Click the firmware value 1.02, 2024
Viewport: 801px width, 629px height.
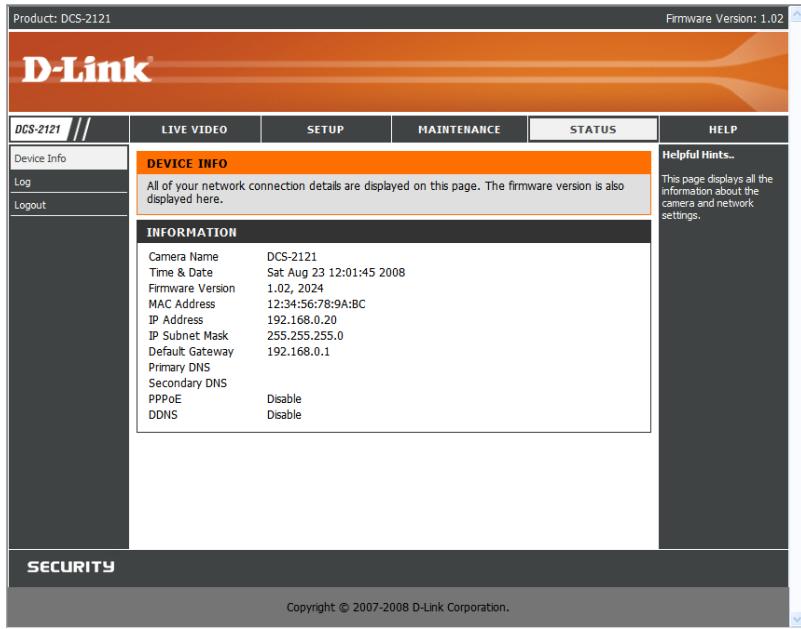coord(295,288)
